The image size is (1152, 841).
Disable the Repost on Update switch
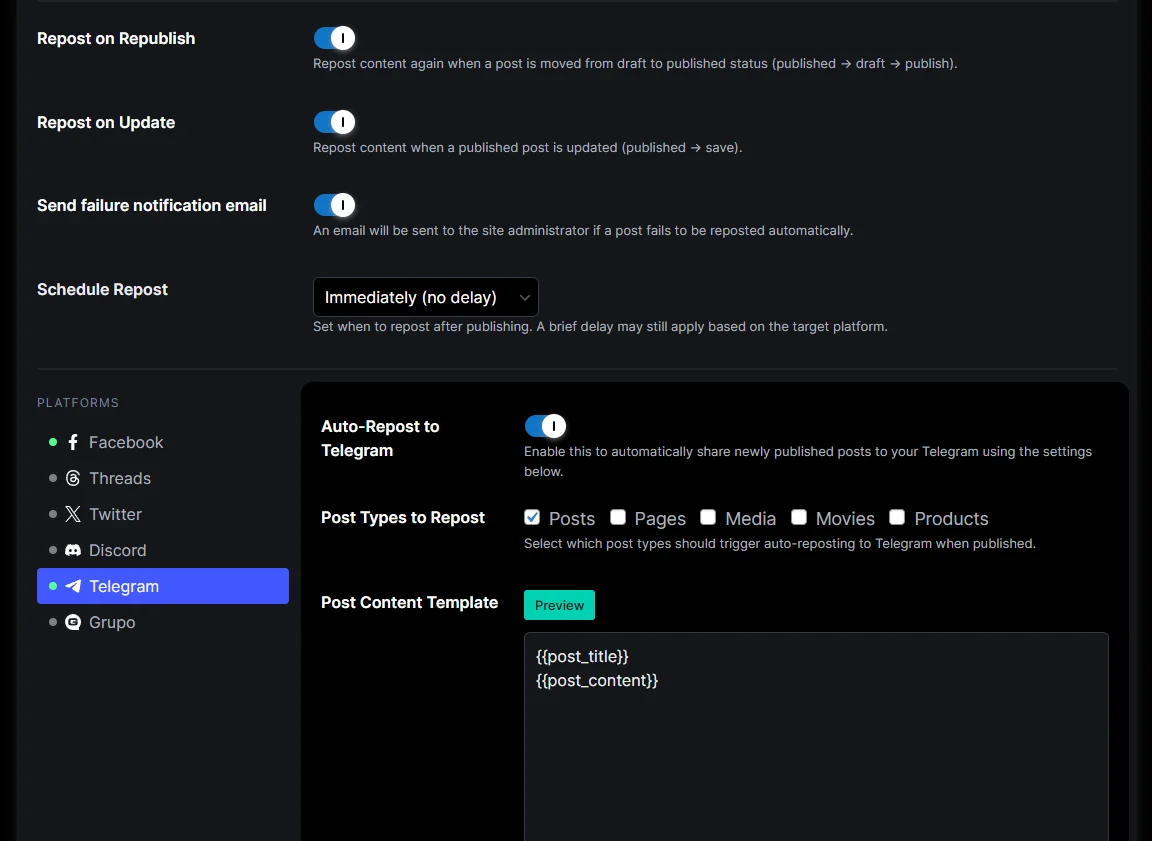tap(334, 122)
